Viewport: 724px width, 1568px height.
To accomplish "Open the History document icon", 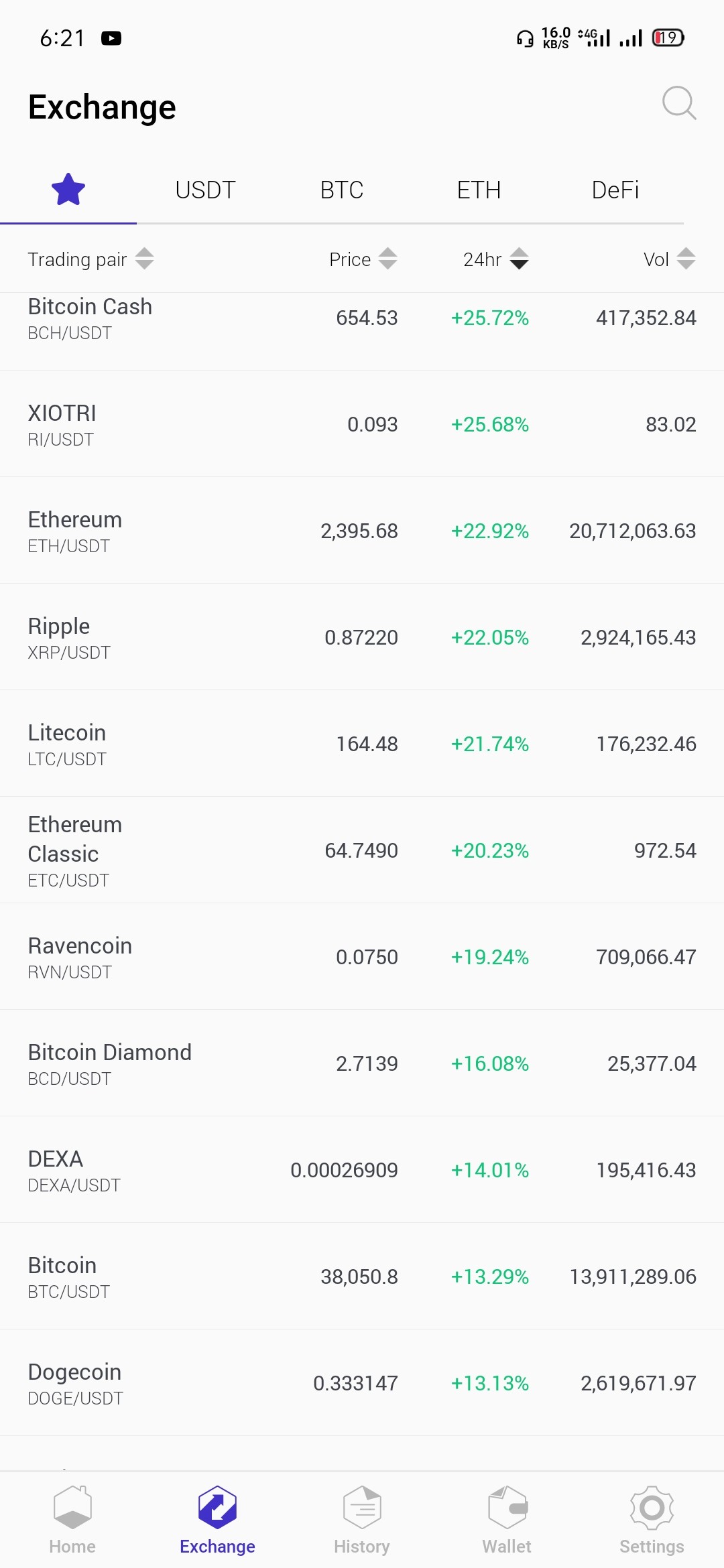I will pyautogui.click(x=362, y=1508).
